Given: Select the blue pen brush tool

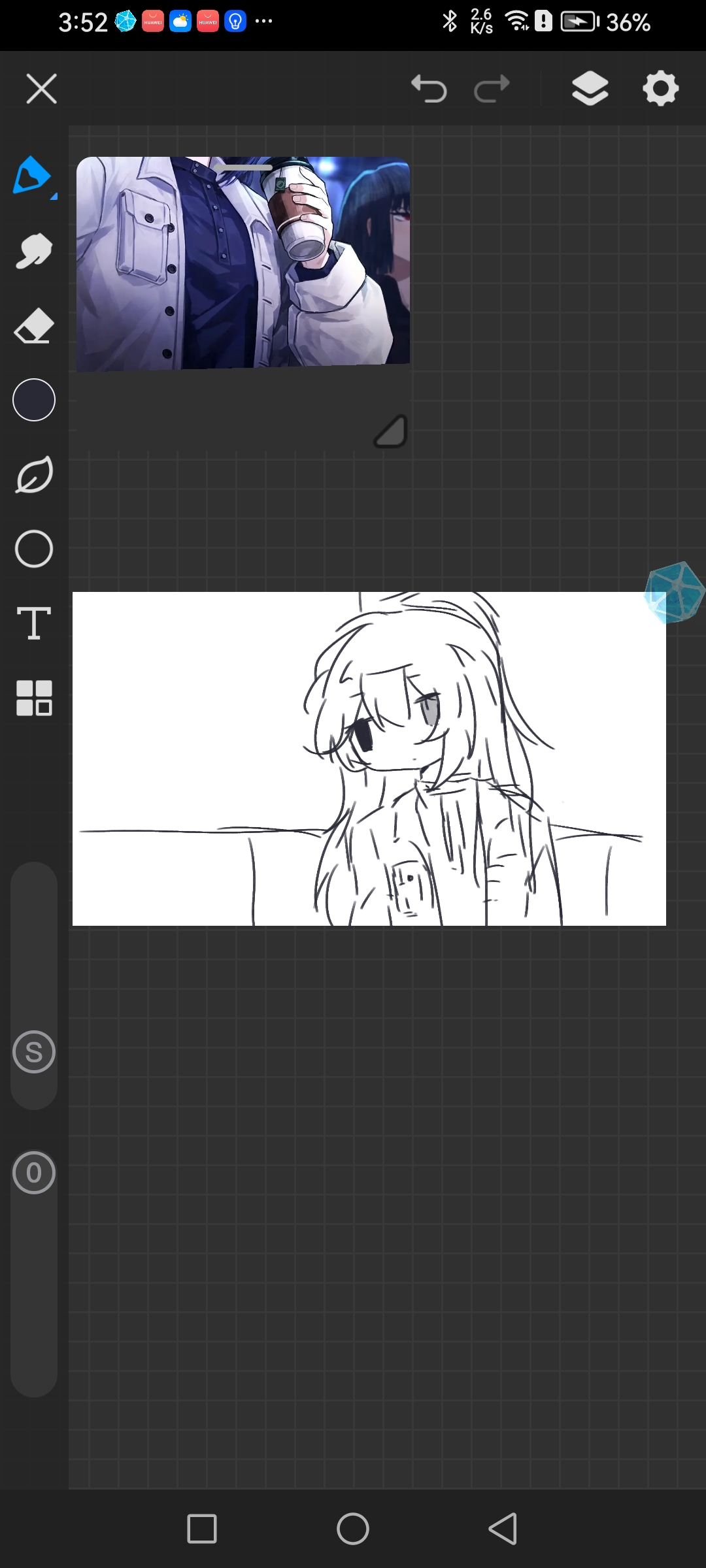Looking at the screenshot, I should click(33, 176).
